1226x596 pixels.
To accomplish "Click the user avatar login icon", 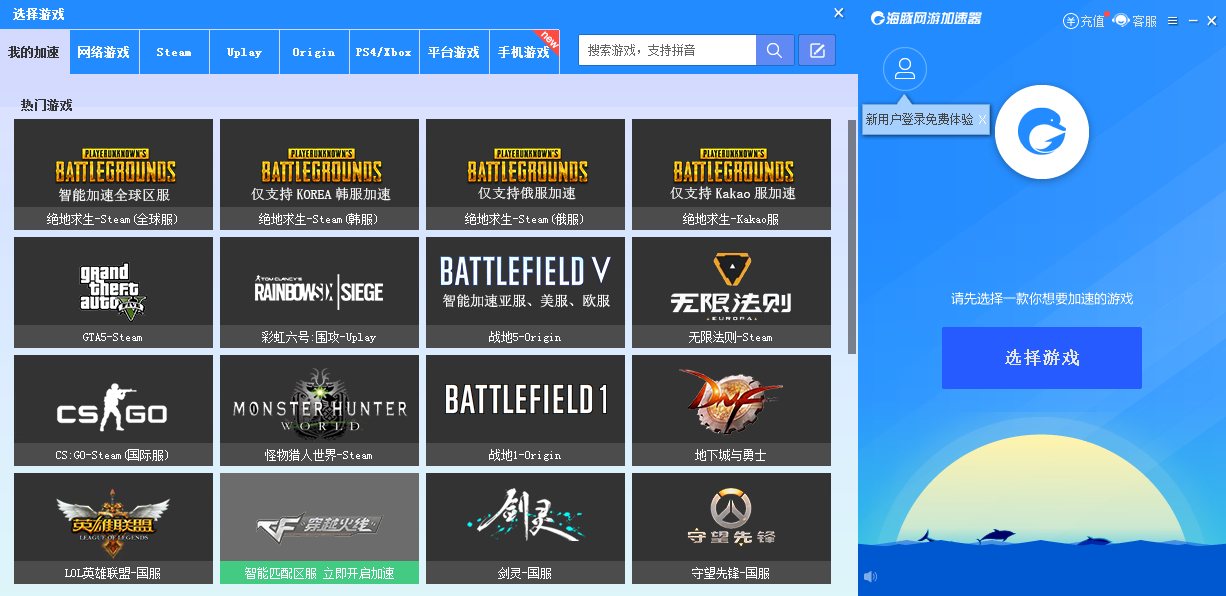I will coord(905,69).
